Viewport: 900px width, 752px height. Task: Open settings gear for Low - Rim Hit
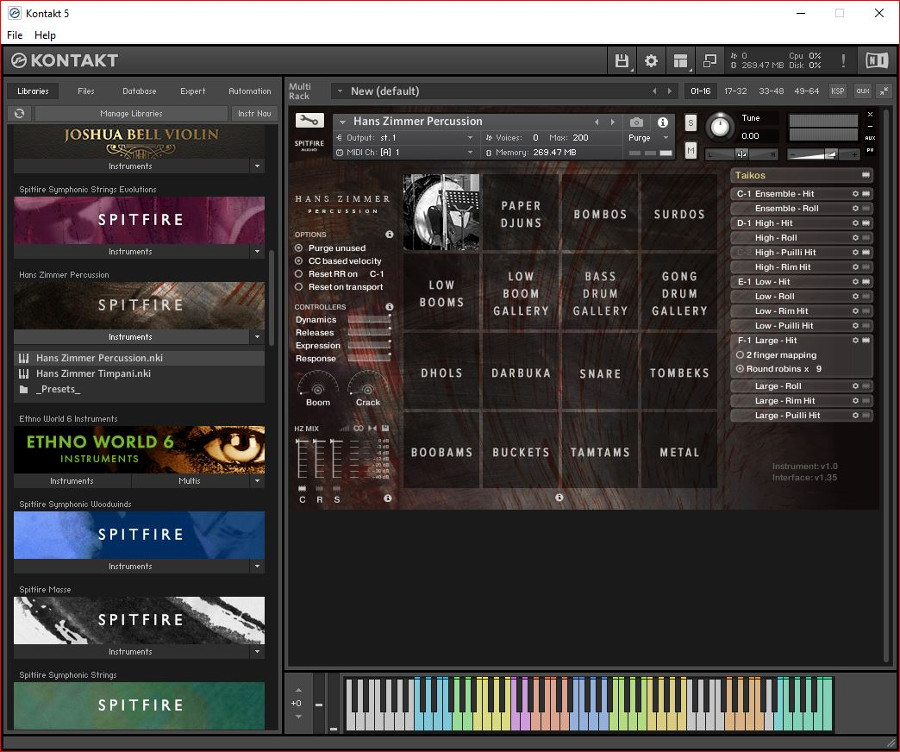(855, 311)
